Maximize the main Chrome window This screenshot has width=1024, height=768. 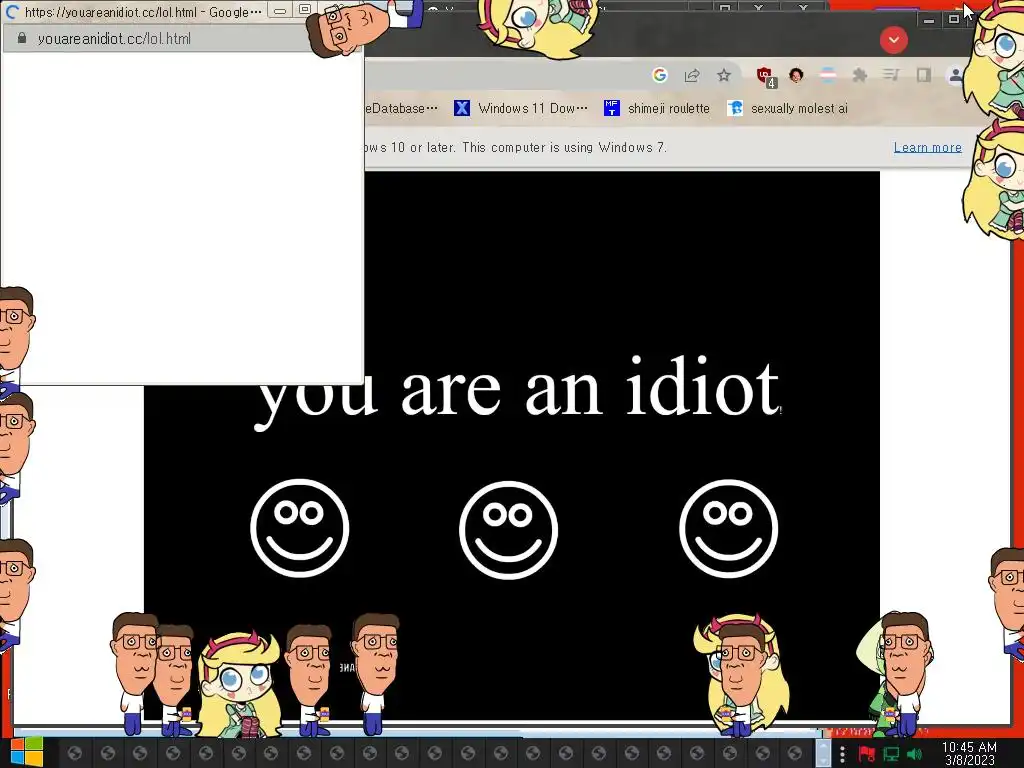(x=953, y=20)
